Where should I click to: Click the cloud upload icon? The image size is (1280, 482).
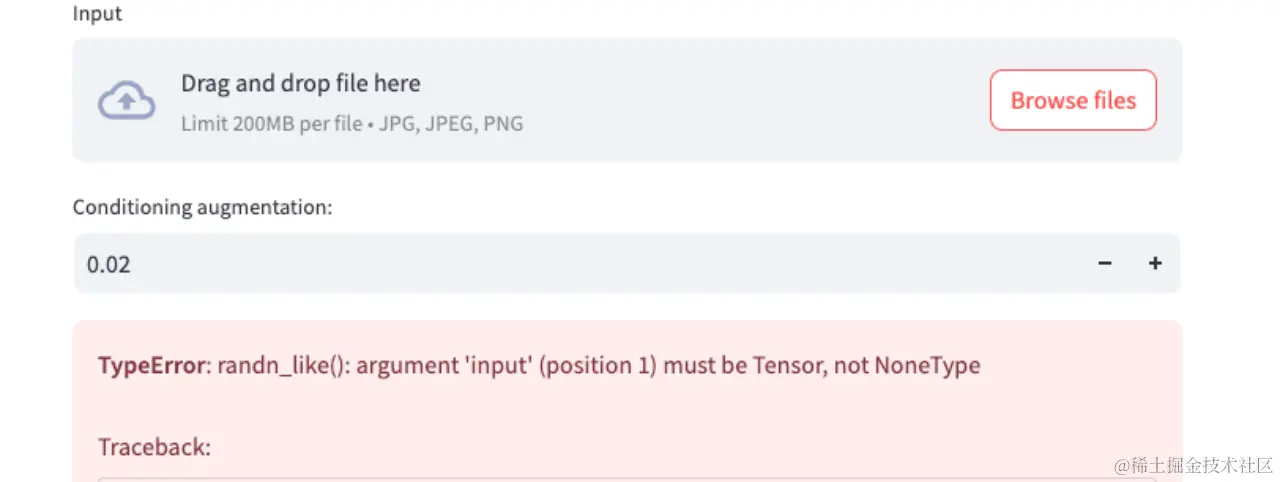pos(126,101)
